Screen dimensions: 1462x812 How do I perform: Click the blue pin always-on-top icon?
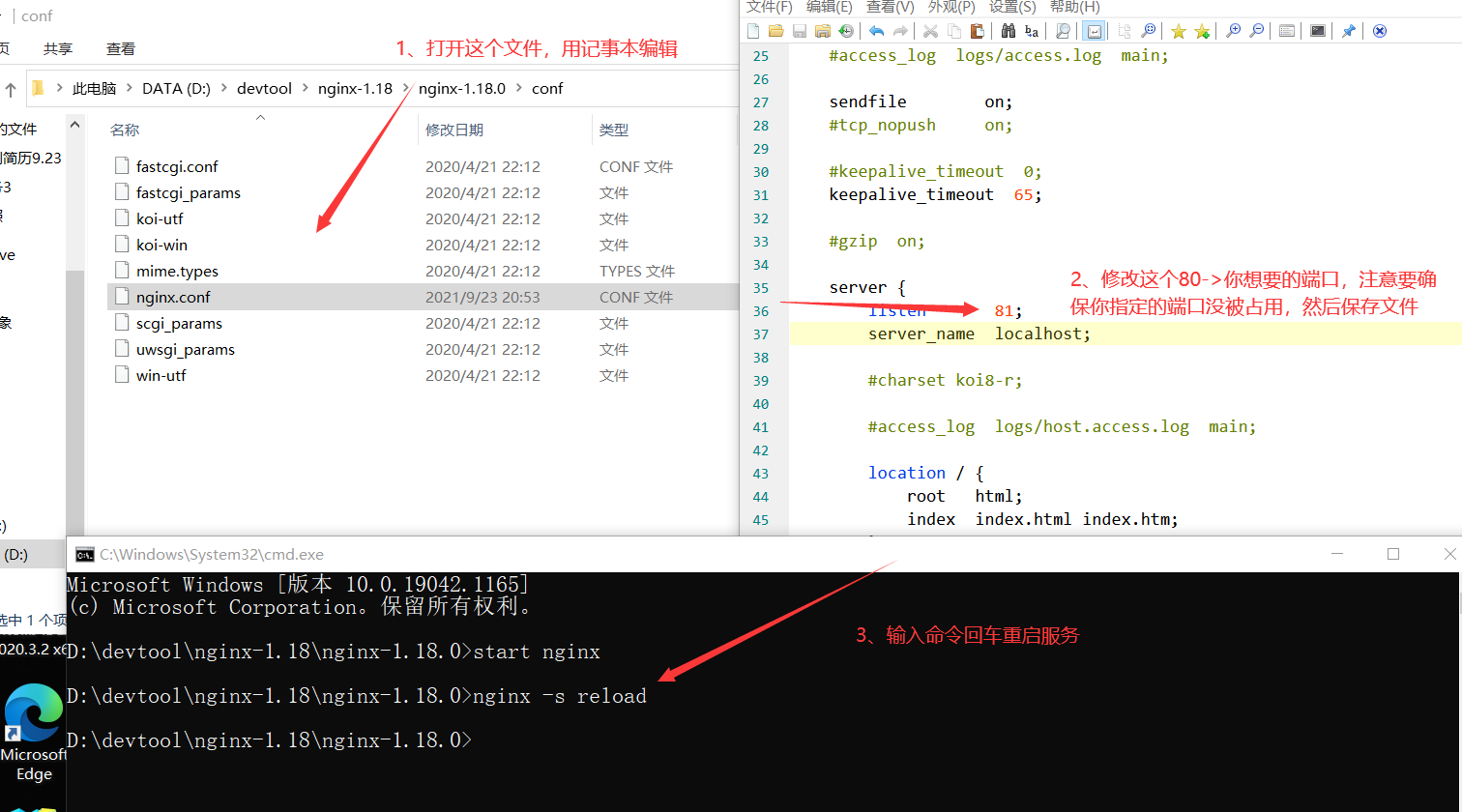pyautogui.click(x=1348, y=31)
